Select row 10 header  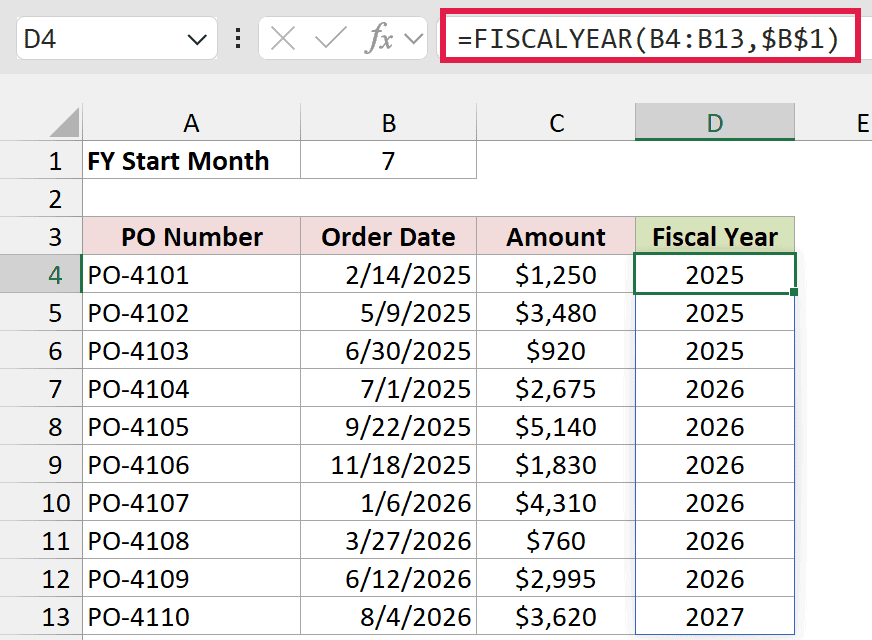pos(41,502)
